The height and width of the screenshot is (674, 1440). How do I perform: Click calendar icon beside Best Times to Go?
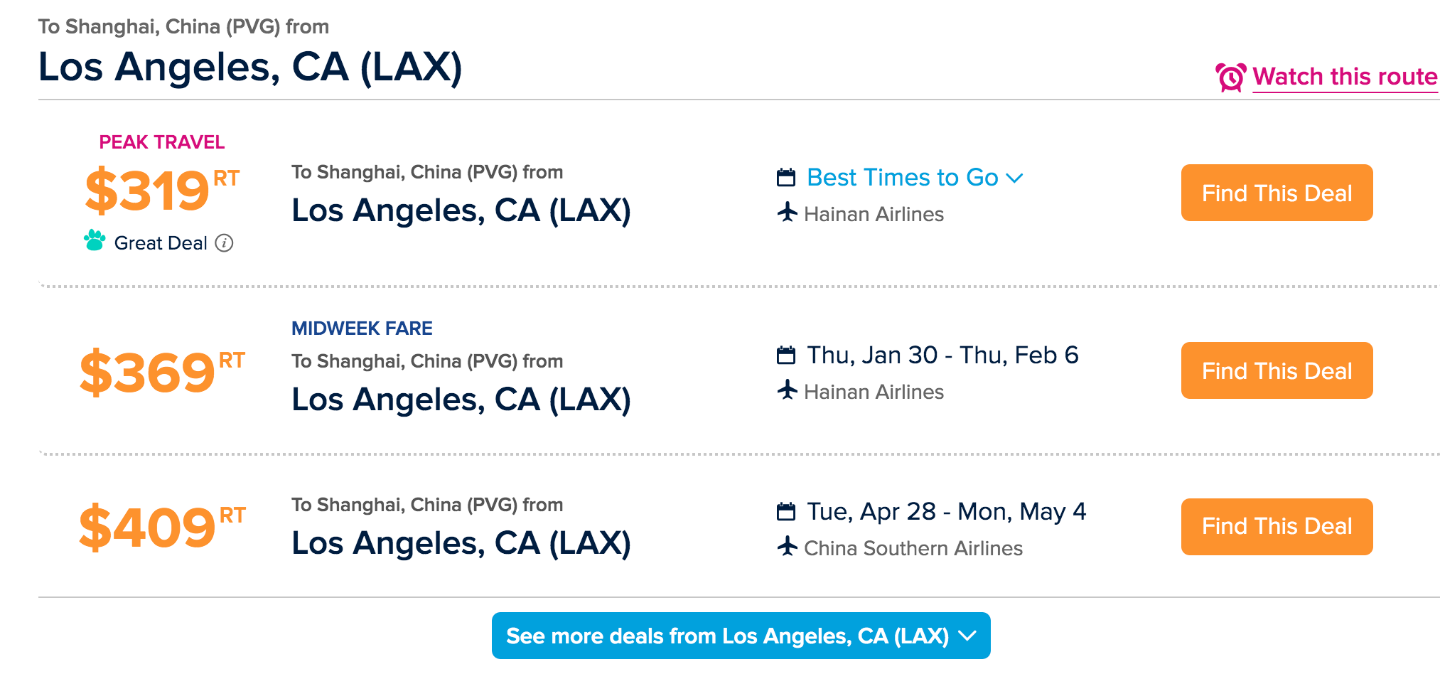(x=787, y=178)
